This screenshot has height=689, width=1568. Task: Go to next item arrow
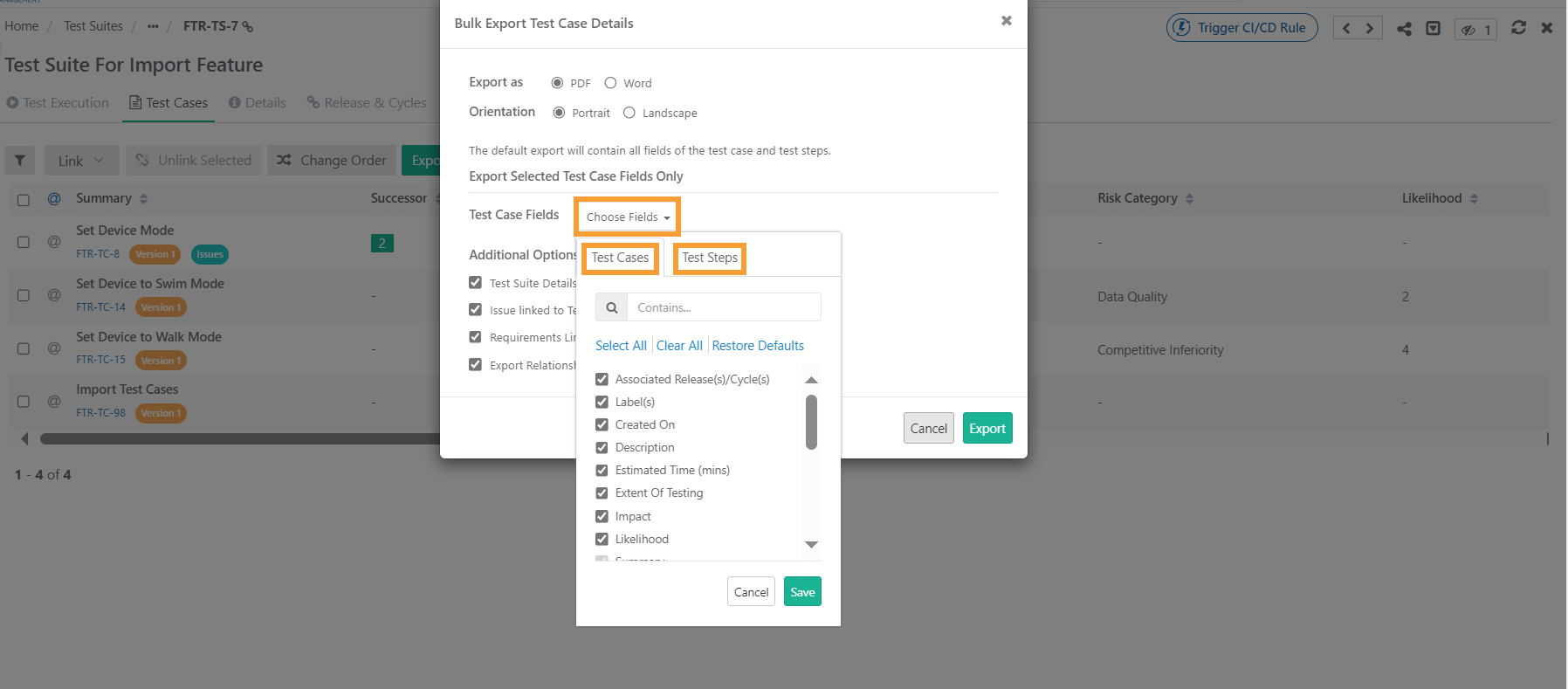tap(1370, 29)
